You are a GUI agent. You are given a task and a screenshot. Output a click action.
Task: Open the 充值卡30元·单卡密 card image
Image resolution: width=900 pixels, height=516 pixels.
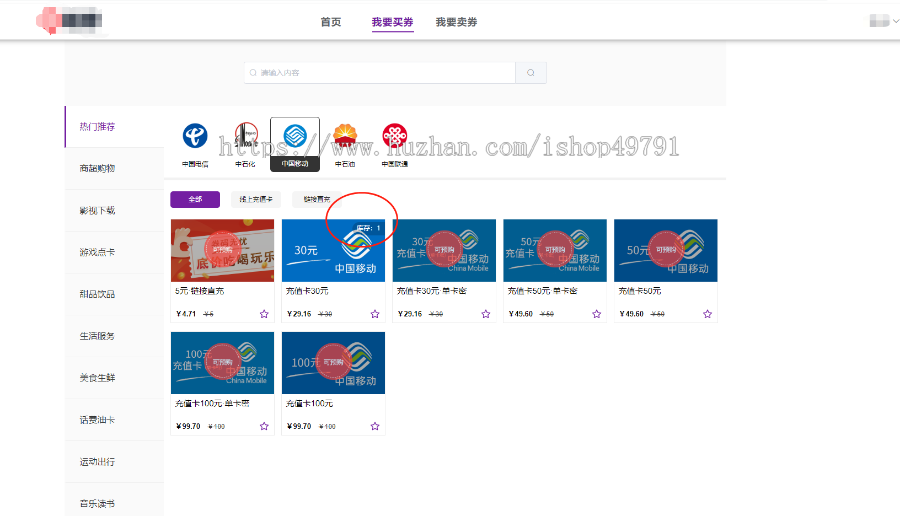click(444, 250)
